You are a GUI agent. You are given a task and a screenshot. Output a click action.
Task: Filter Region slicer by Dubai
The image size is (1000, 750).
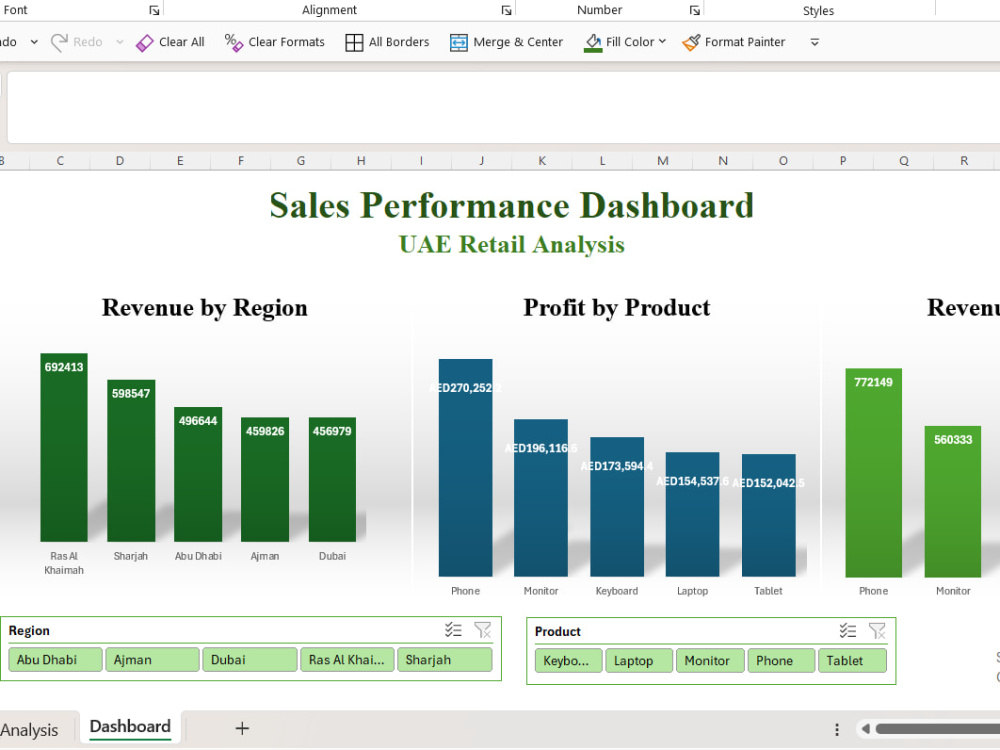click(250, 659)
